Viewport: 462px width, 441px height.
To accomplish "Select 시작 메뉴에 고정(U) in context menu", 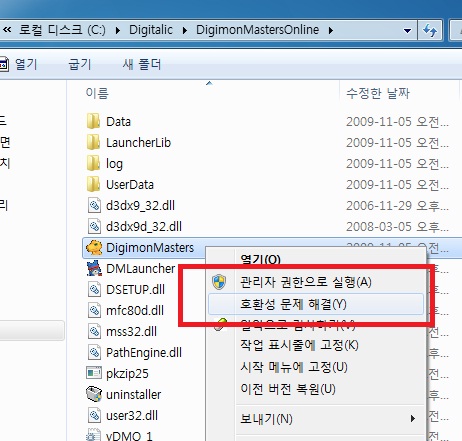I will click(x=294, y=367).
